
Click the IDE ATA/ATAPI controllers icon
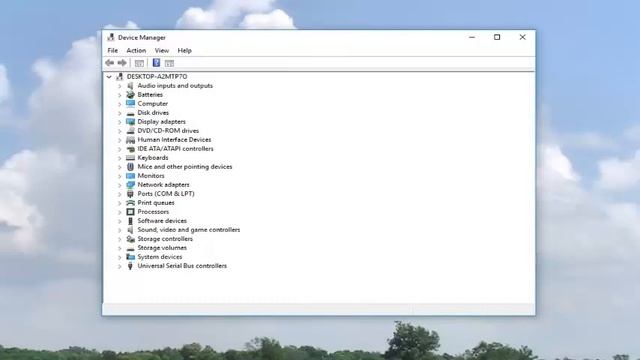point(130,149)
